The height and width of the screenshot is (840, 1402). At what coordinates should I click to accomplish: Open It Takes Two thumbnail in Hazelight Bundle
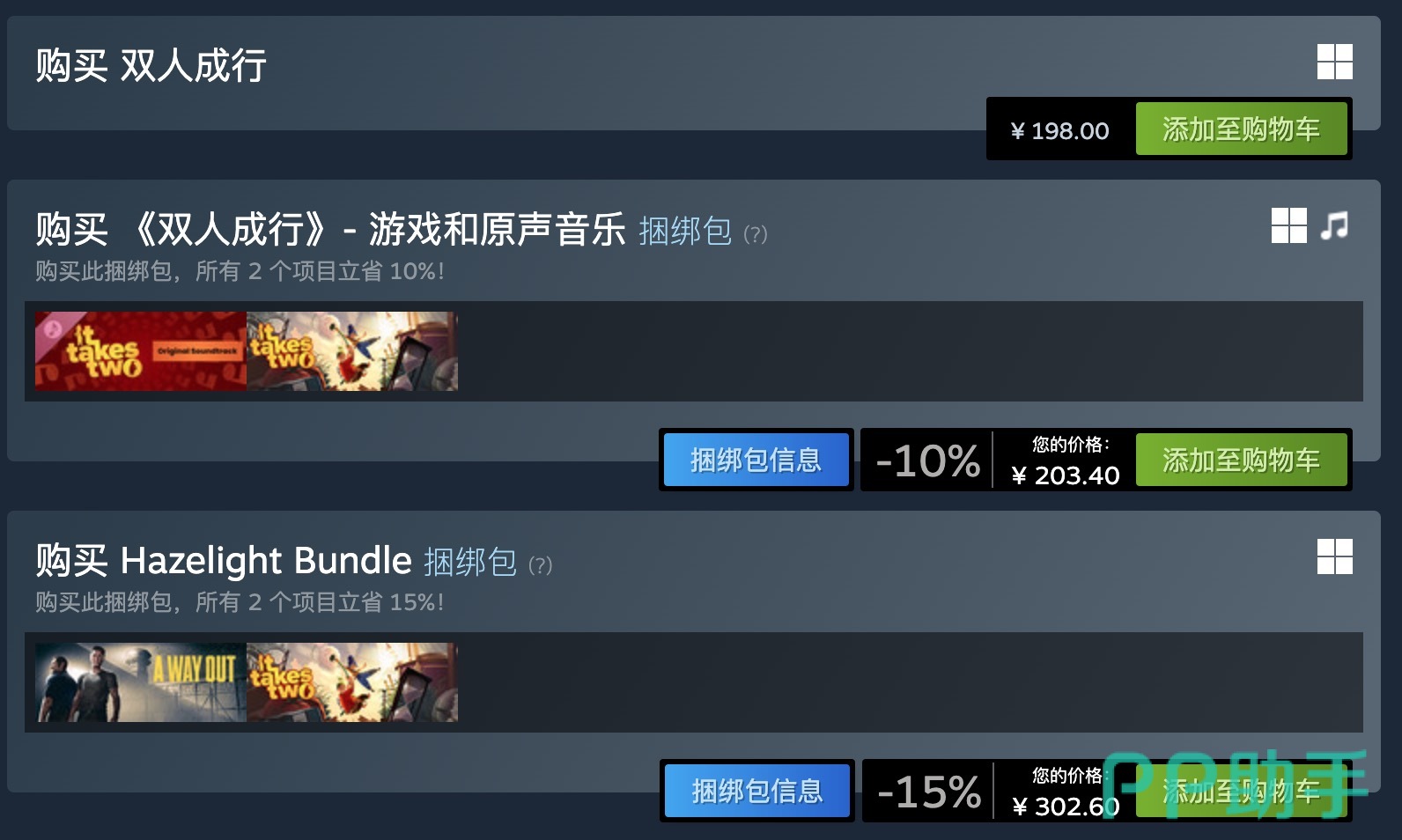tap(352, 682)
